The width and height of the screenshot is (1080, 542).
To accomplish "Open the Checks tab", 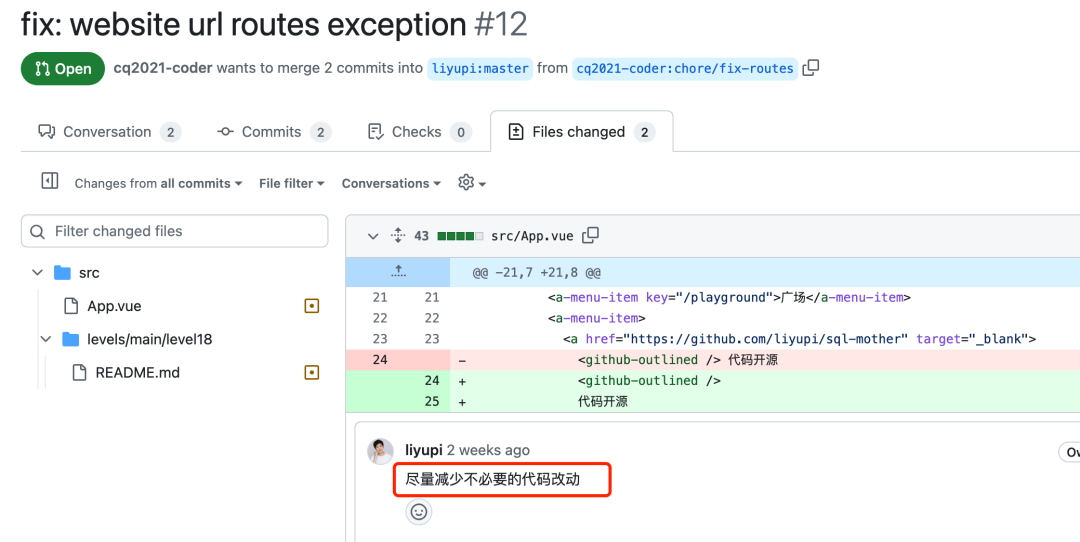I will (x=418, y=132).
